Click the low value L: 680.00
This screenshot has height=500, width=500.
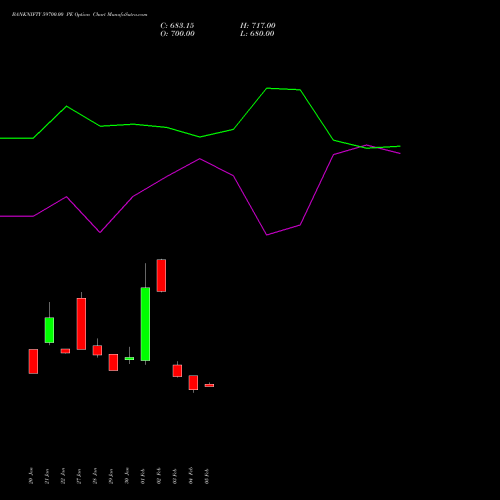point(257,34)
